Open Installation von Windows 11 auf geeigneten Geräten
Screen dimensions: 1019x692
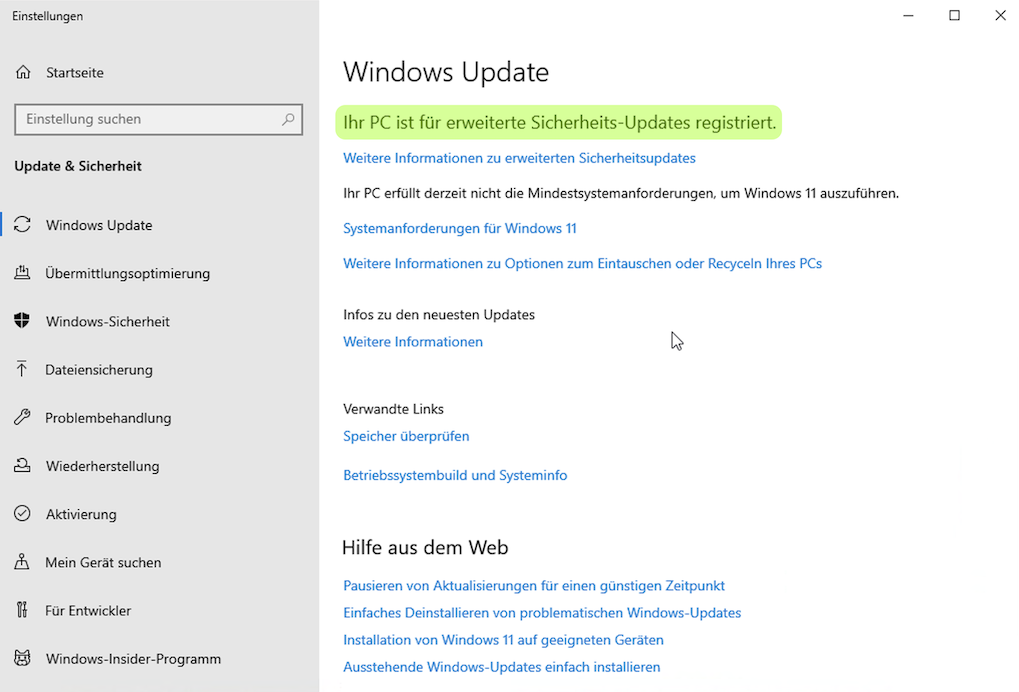[503, 640]
